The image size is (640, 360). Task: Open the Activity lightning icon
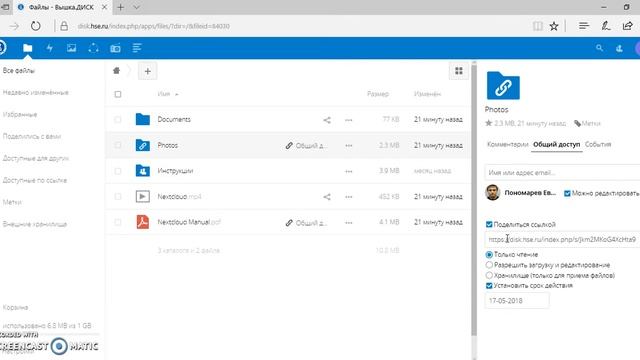pyautogui.click(x=49, y=48)
